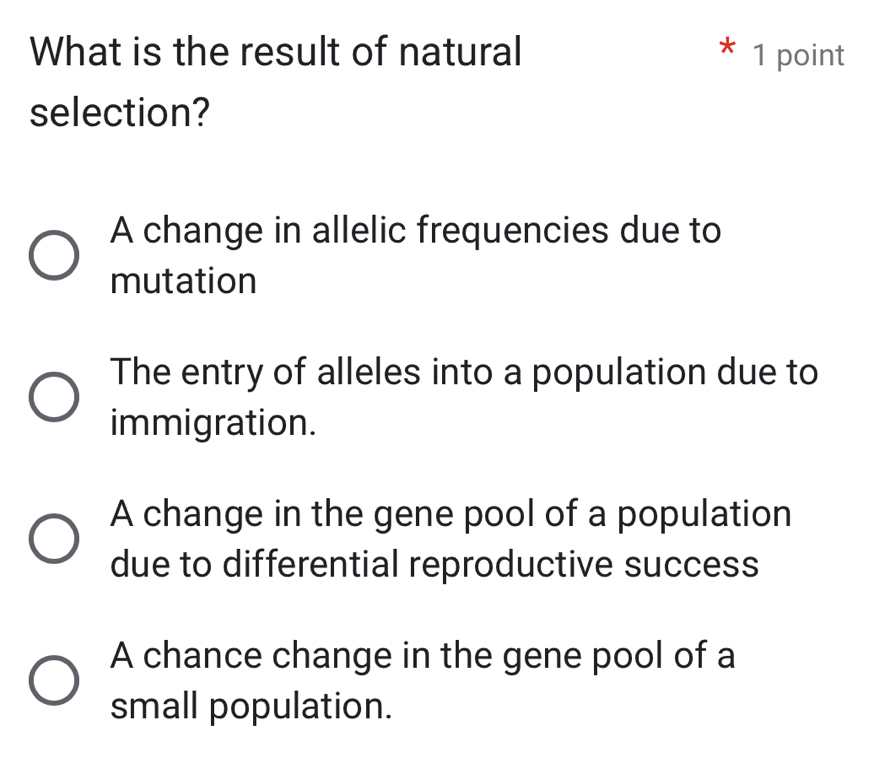This screenshot has height=772, width=869.
Task: Select the differential reproductive success answer
Action: point(54,540)
